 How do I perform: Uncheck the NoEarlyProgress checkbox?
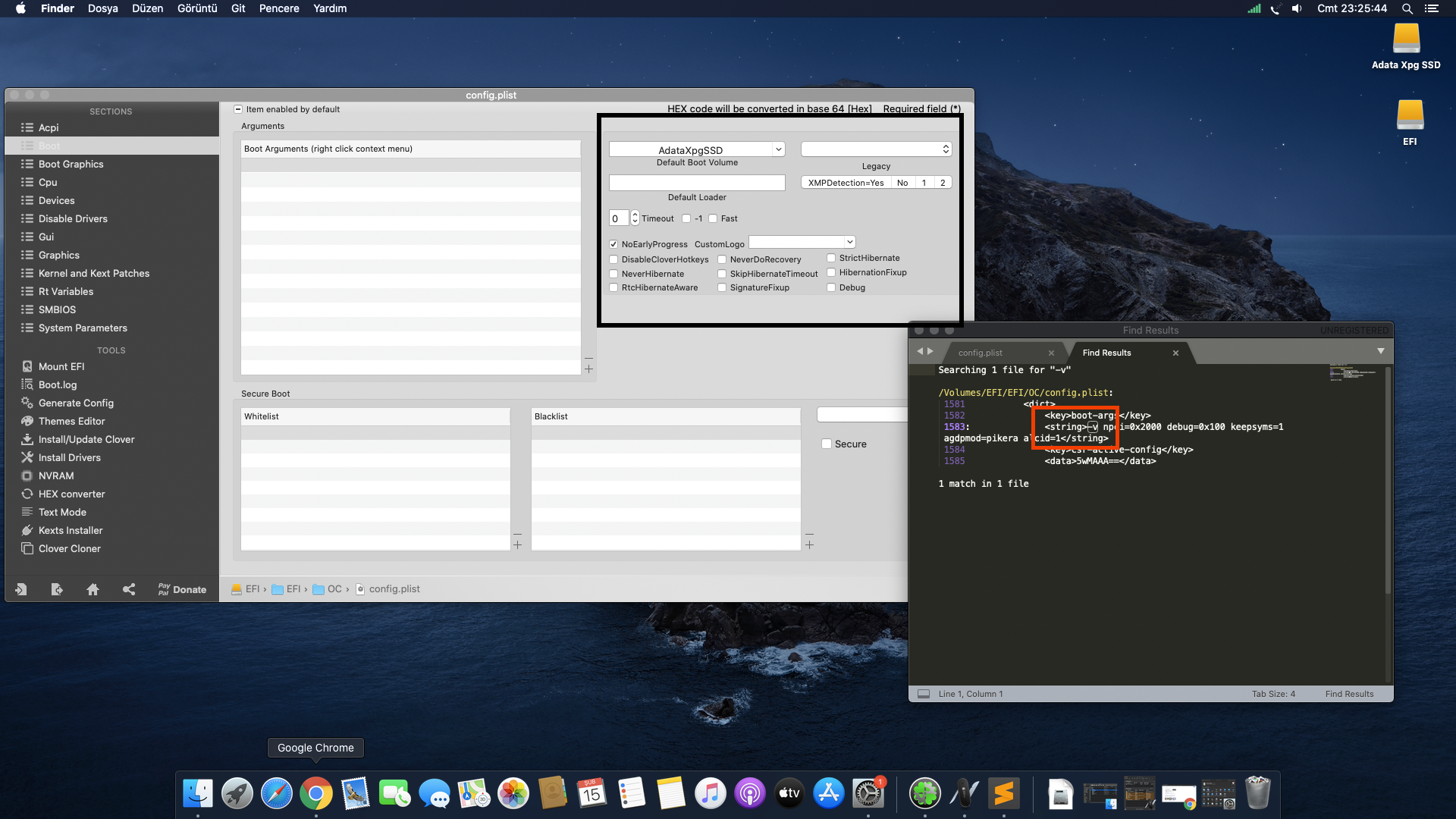point(613,244)
